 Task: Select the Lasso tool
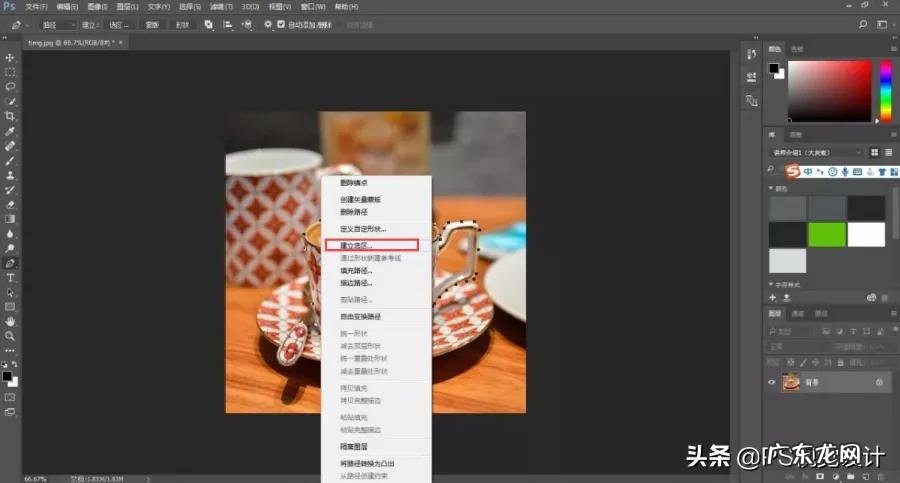point(10,87)
